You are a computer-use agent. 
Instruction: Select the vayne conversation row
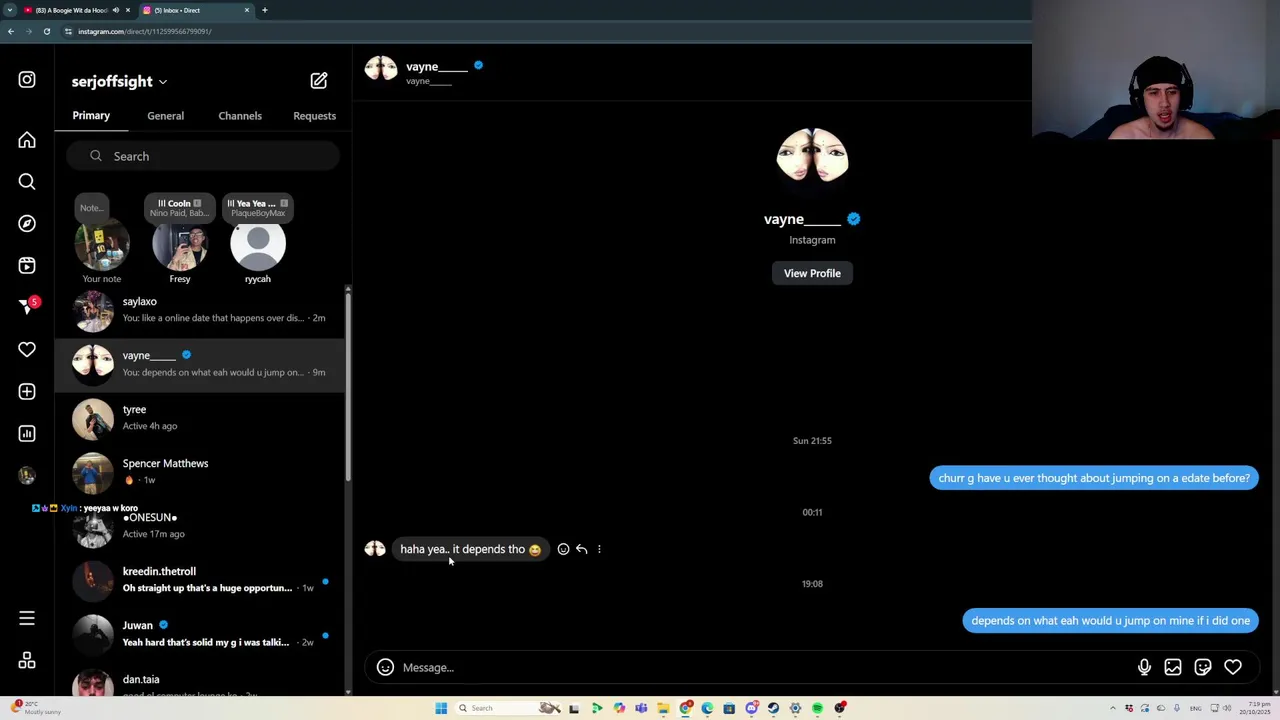tap(200, 364)
